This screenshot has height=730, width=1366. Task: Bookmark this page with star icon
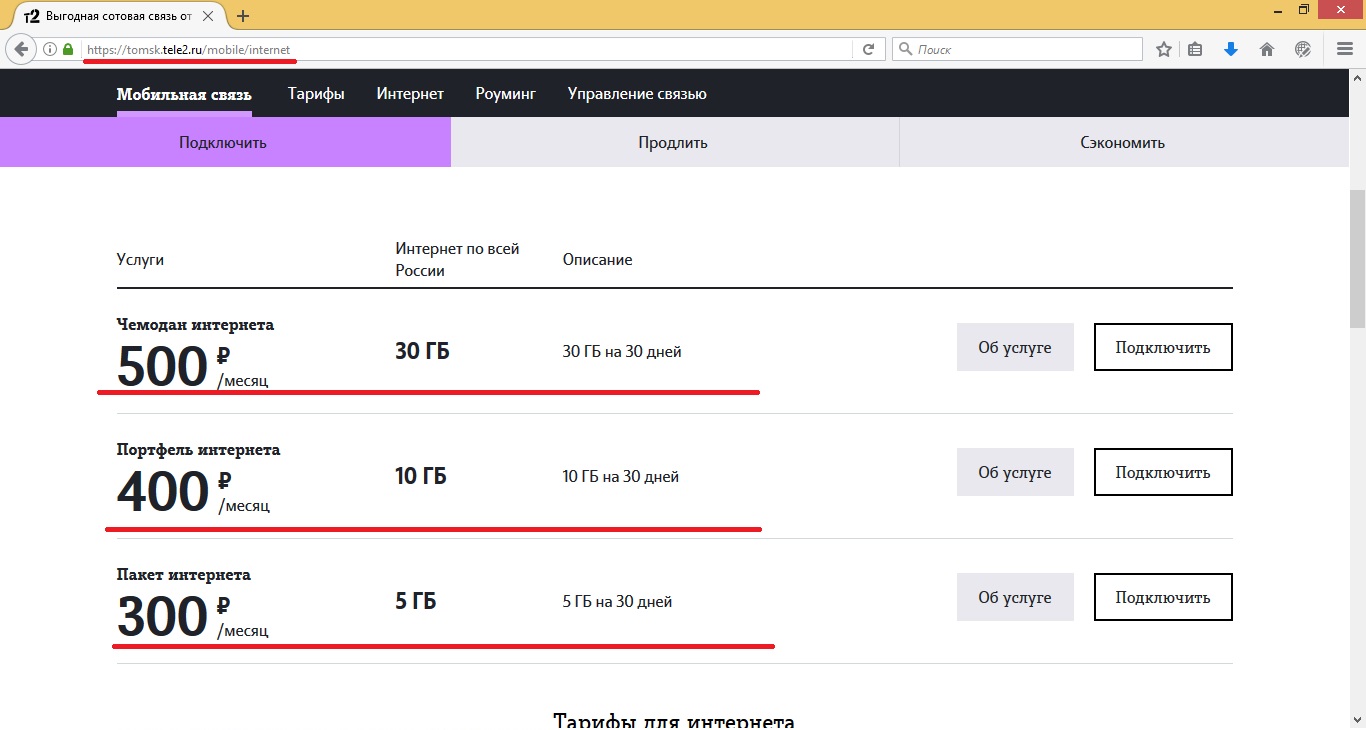pyautogui.click(x=1164, y=49)
